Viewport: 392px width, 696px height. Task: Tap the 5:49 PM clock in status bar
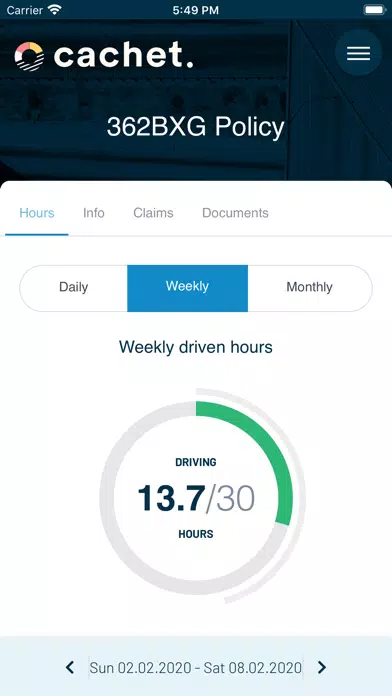pyautogui.click(x=196, y=10)
